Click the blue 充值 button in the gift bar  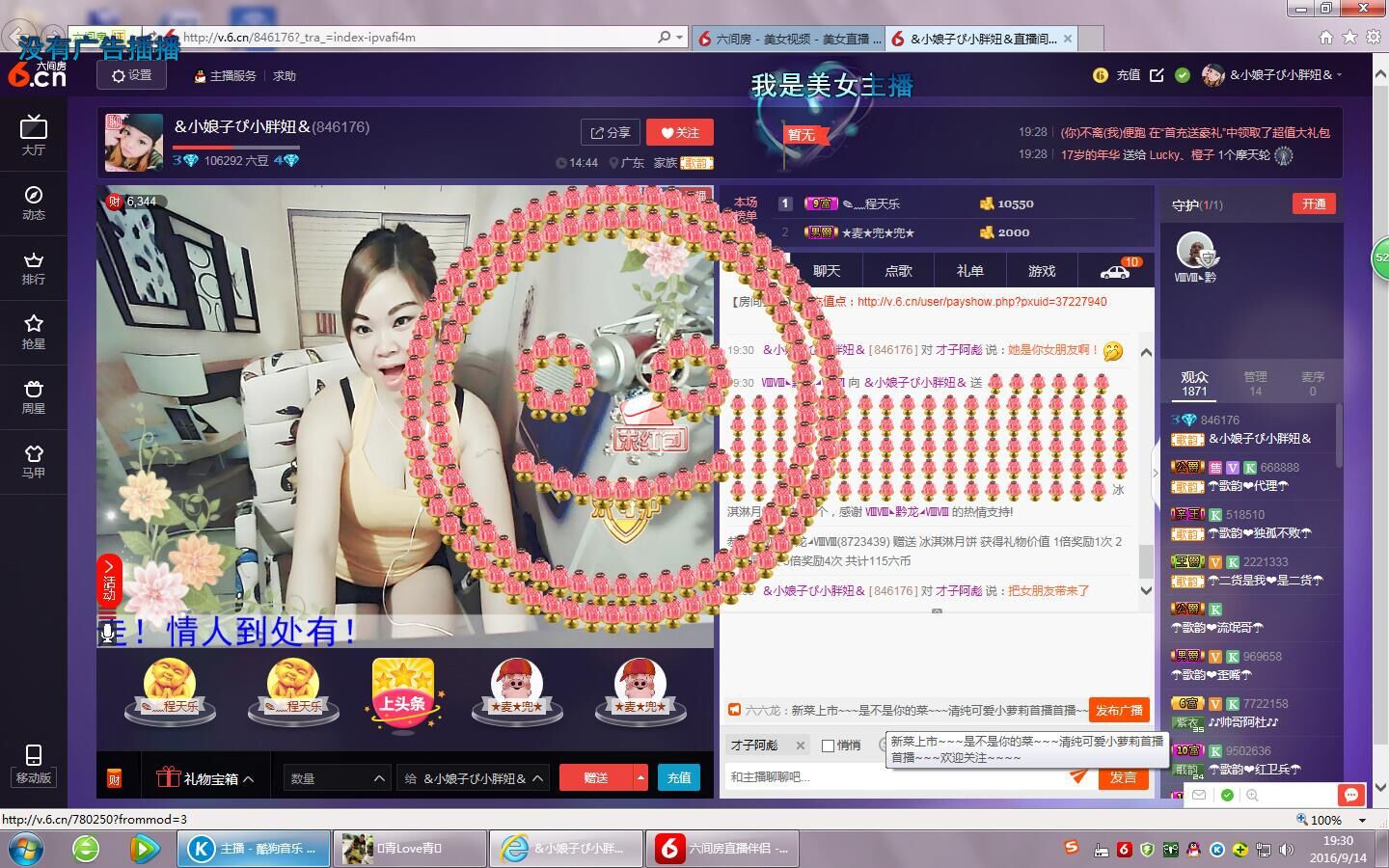pos(679,778)
